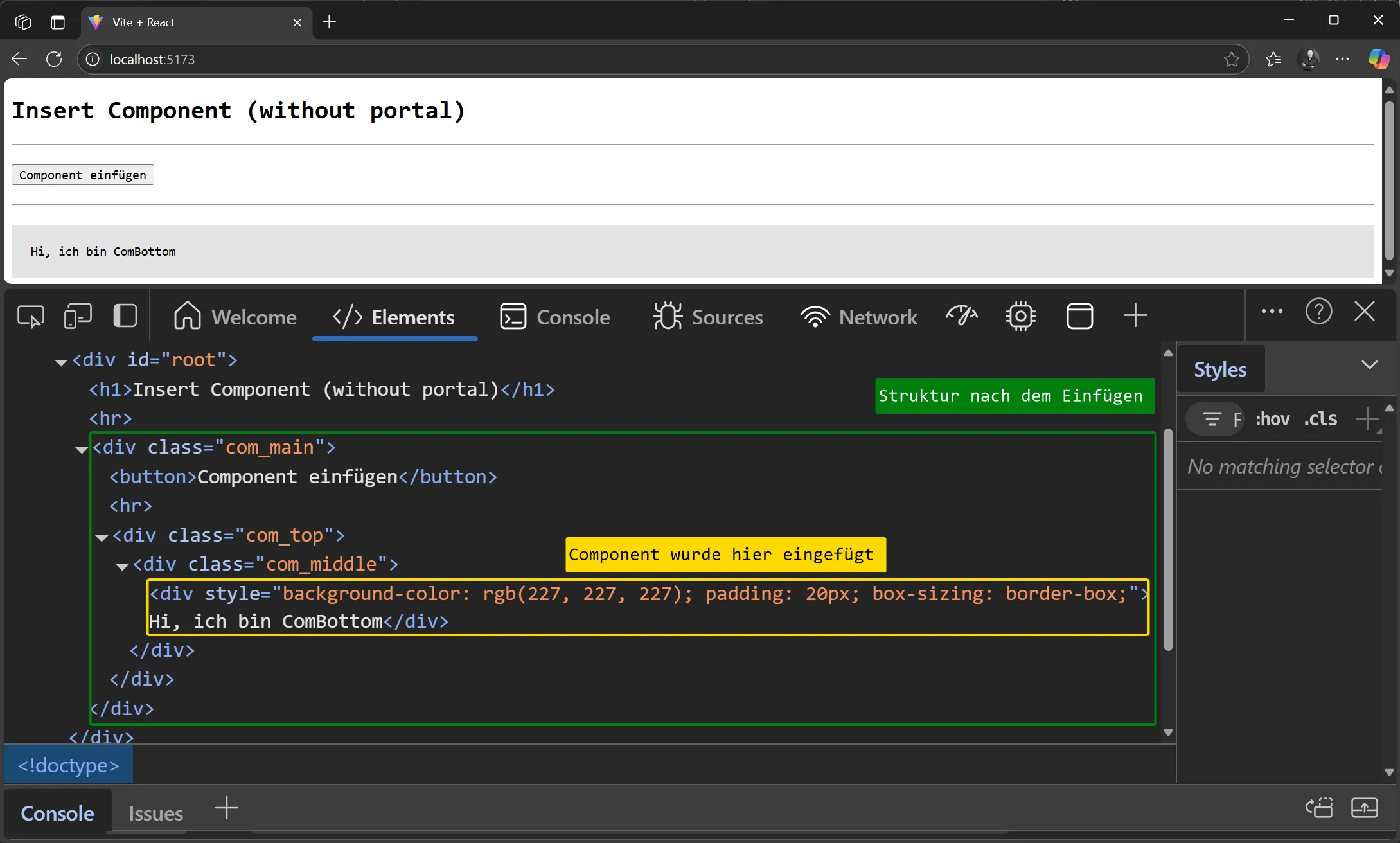Select the styled div with background-color row
Viewport: 1400px width, 843px height.
point(648,607)
